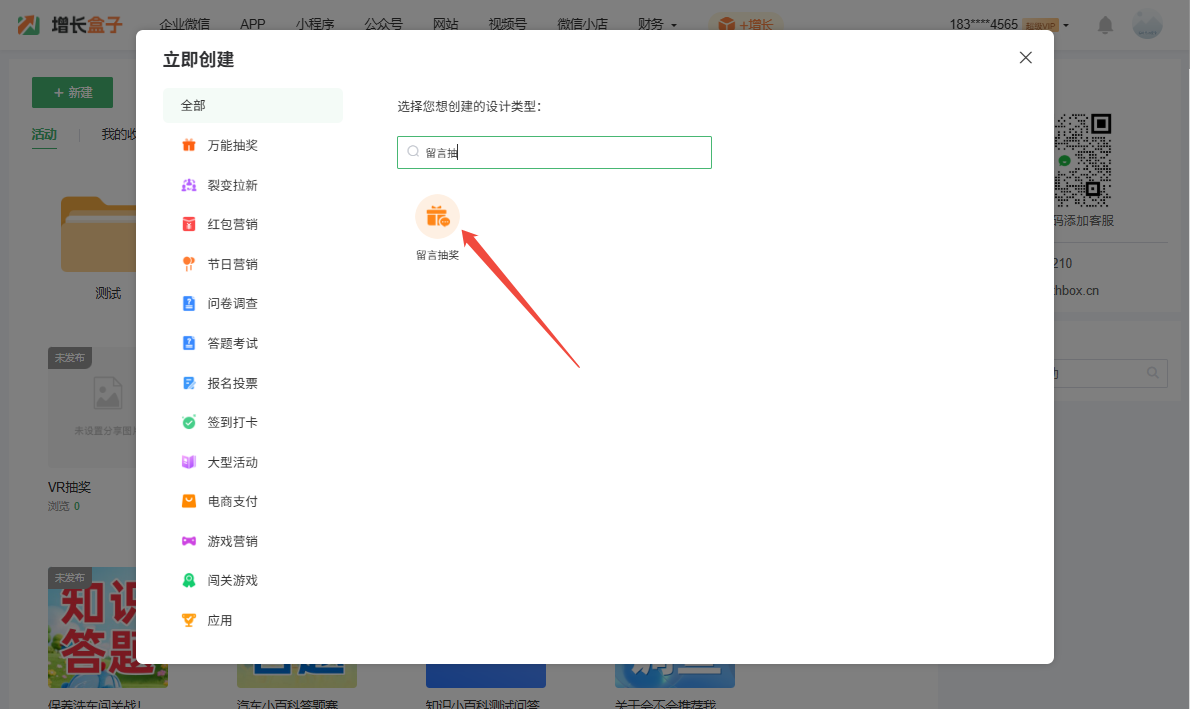Screen dimensions: 1190x709
Task: Open account dropdown next to phone number
Action: click(x=1066, y=25)
